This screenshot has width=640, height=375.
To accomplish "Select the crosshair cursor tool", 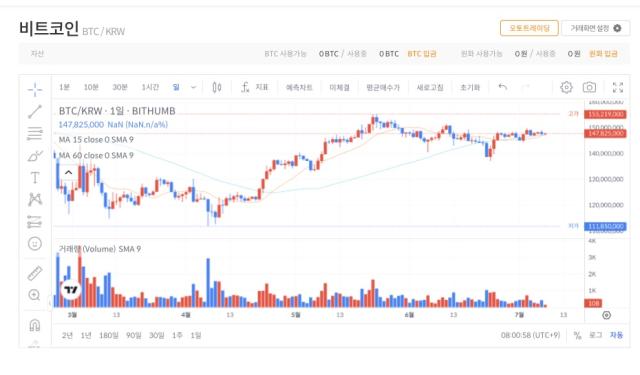I will click(35, 89).
